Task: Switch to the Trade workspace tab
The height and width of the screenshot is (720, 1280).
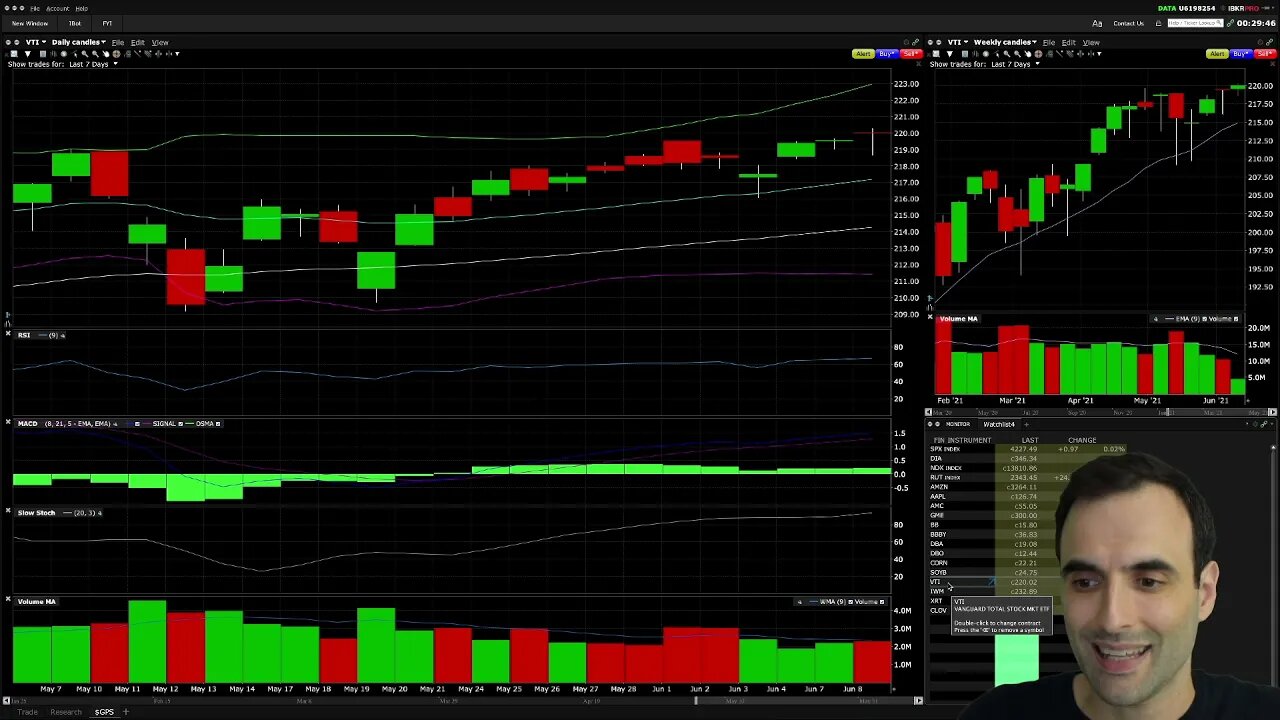Action: pos(26,712)
